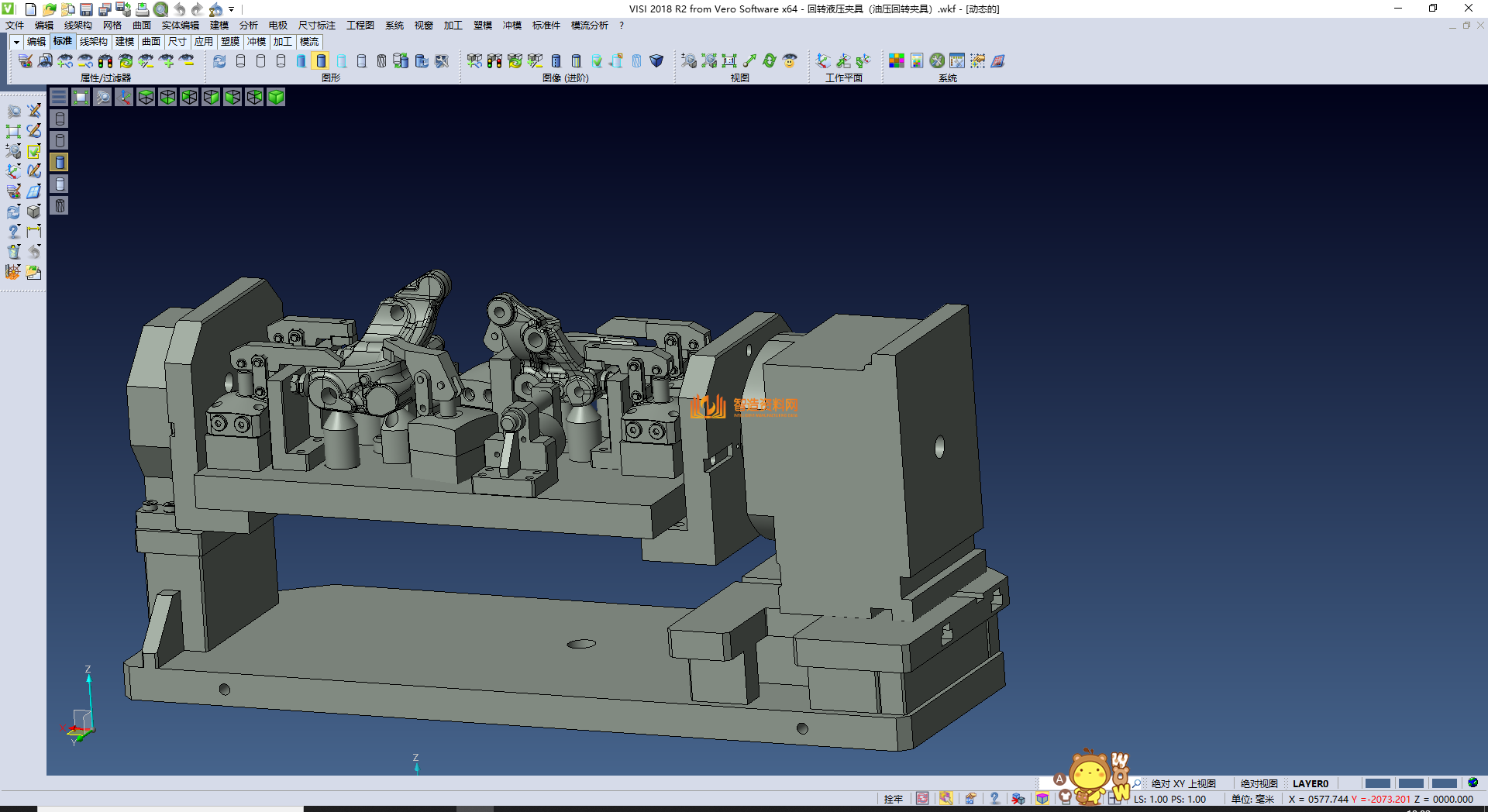Click the color palette icon in 系统 group
Image resolution: width=1488 pixels, height=812 pixels.
pos(896,61)
